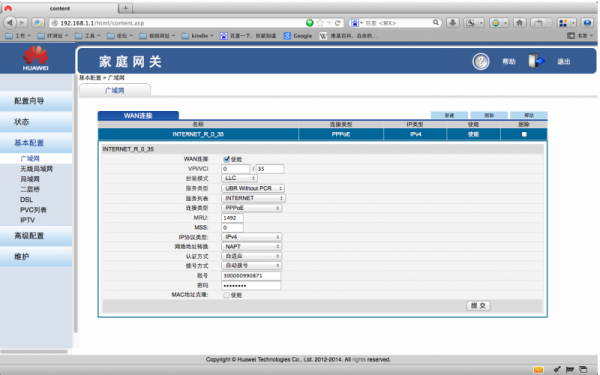Click the Google bookmark icon
The image size is (600, 375).
287,36
